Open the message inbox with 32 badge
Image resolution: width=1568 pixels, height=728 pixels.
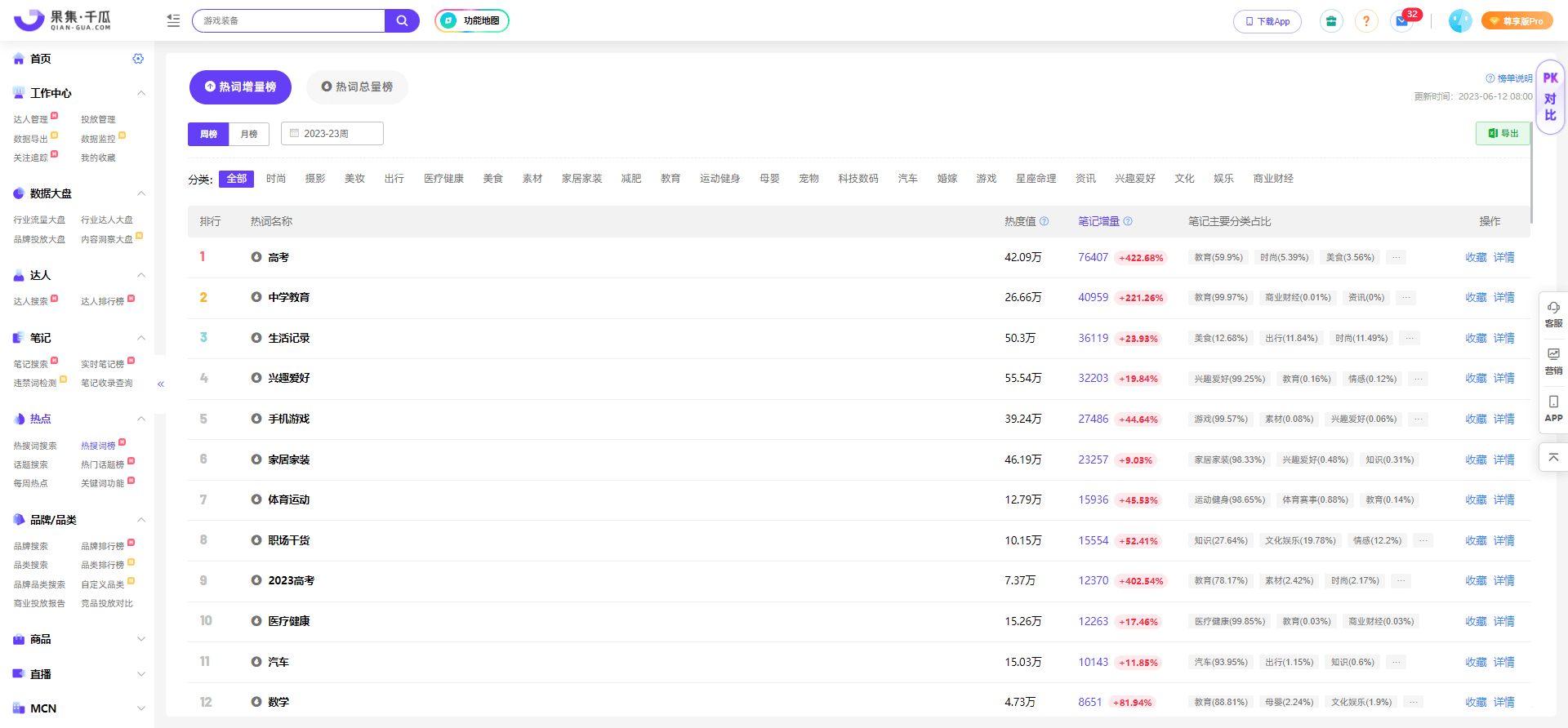pos(1402,21)
